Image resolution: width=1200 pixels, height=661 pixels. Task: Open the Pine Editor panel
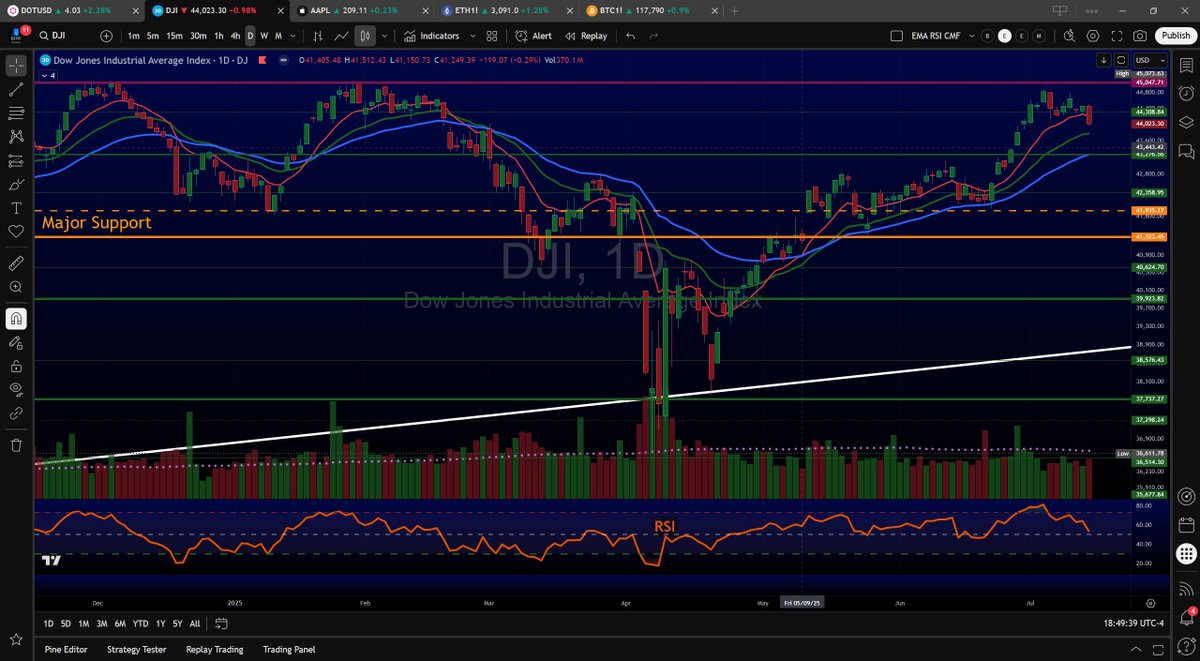[65, 649]
